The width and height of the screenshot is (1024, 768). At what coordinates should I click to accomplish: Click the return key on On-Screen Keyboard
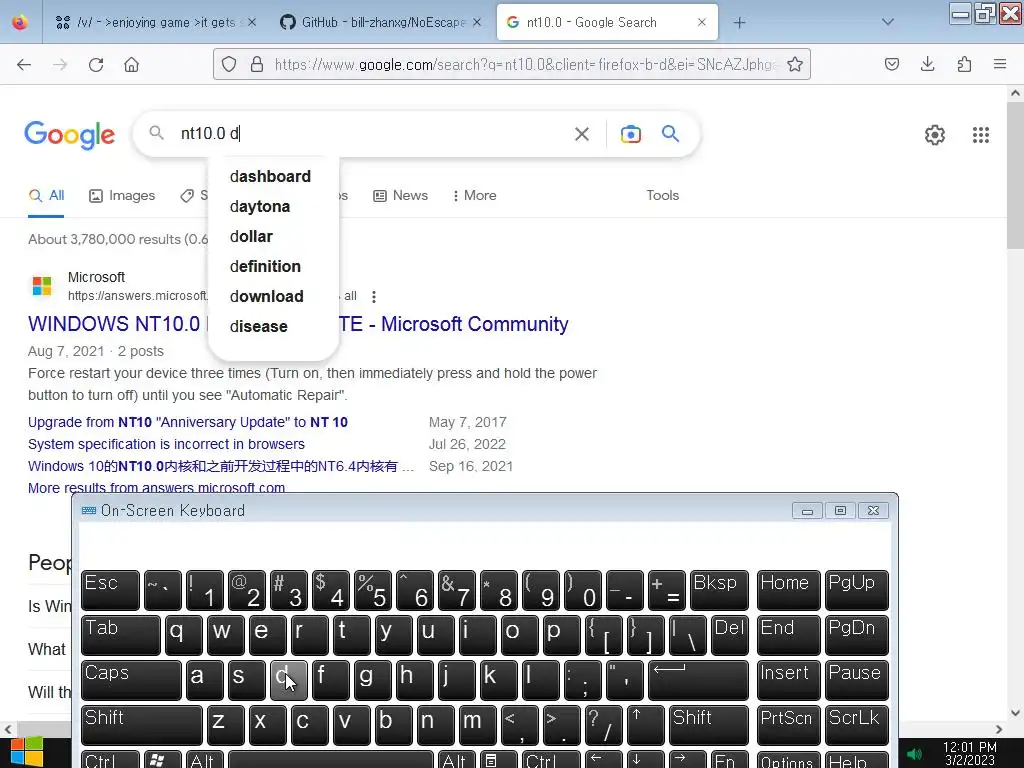point(698,680)
